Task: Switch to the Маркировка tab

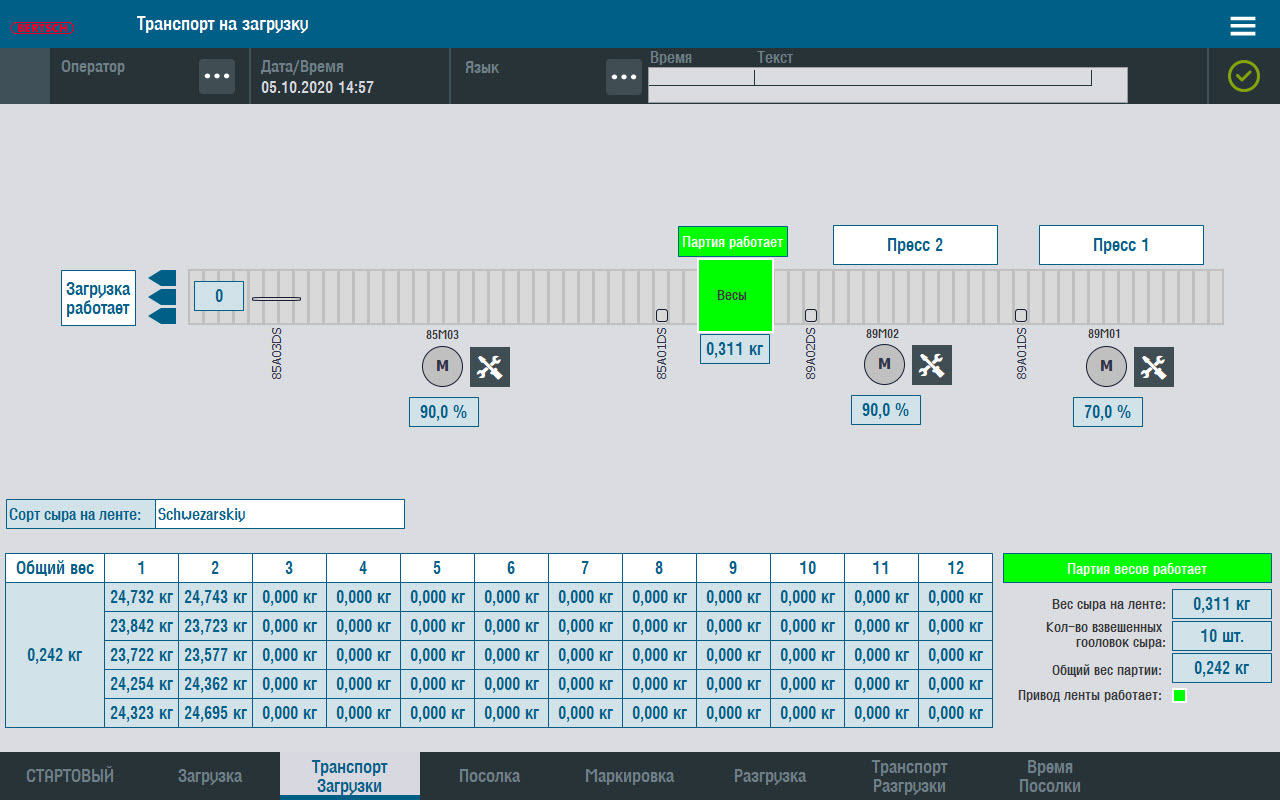Action: pos(629,776)
